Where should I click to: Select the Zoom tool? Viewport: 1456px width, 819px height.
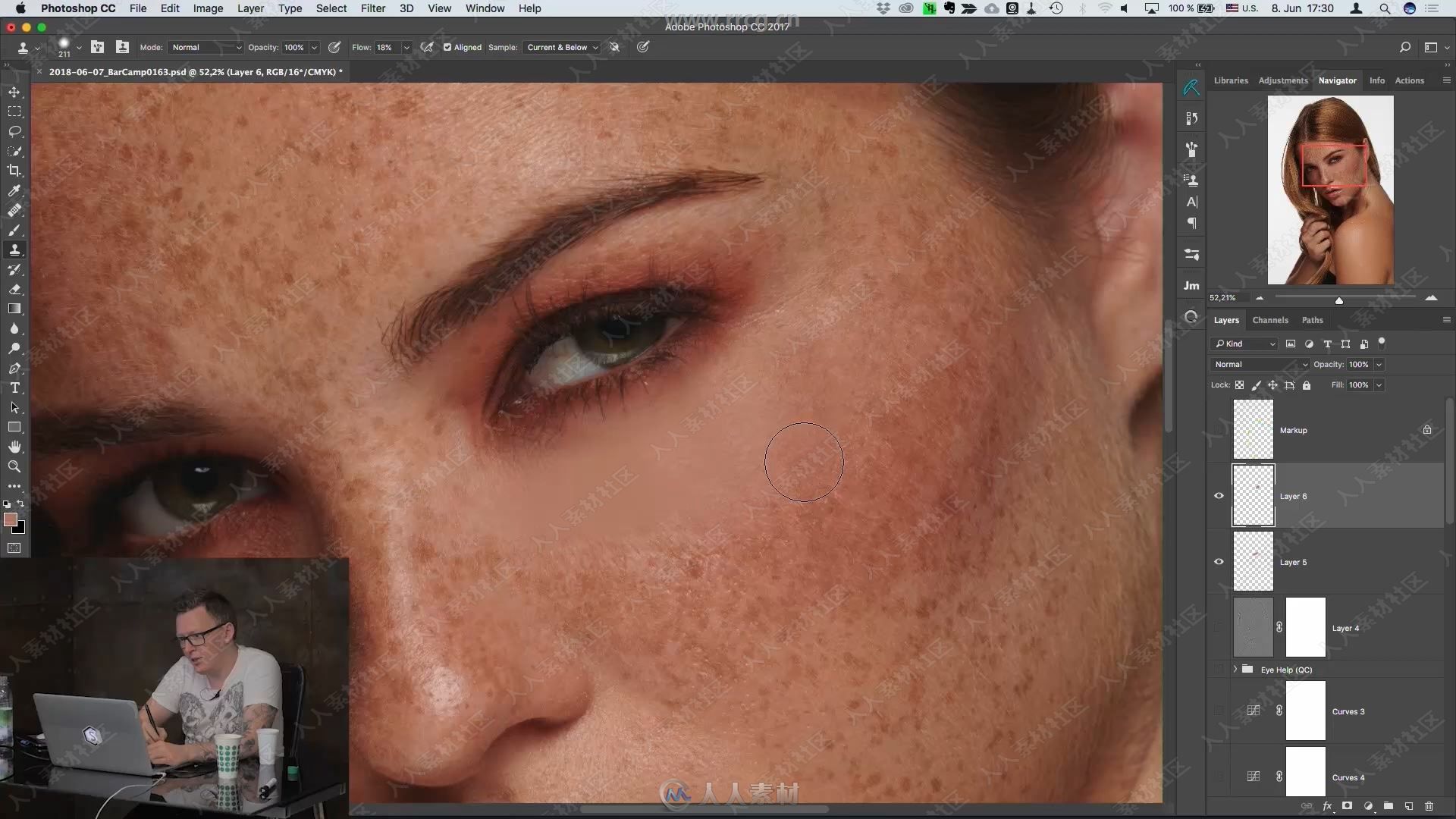click(x=14, y=466)
